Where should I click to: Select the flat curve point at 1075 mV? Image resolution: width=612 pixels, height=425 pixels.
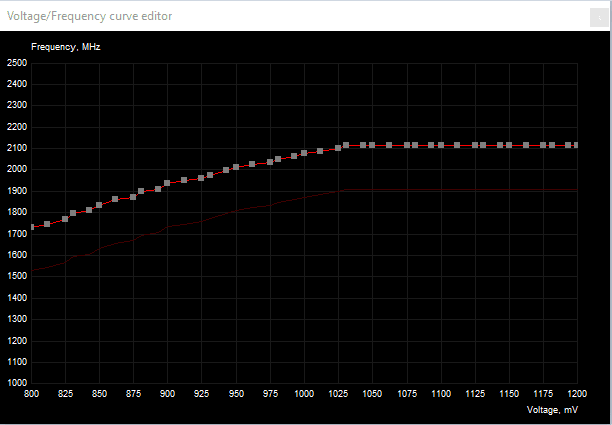point(407,145)
